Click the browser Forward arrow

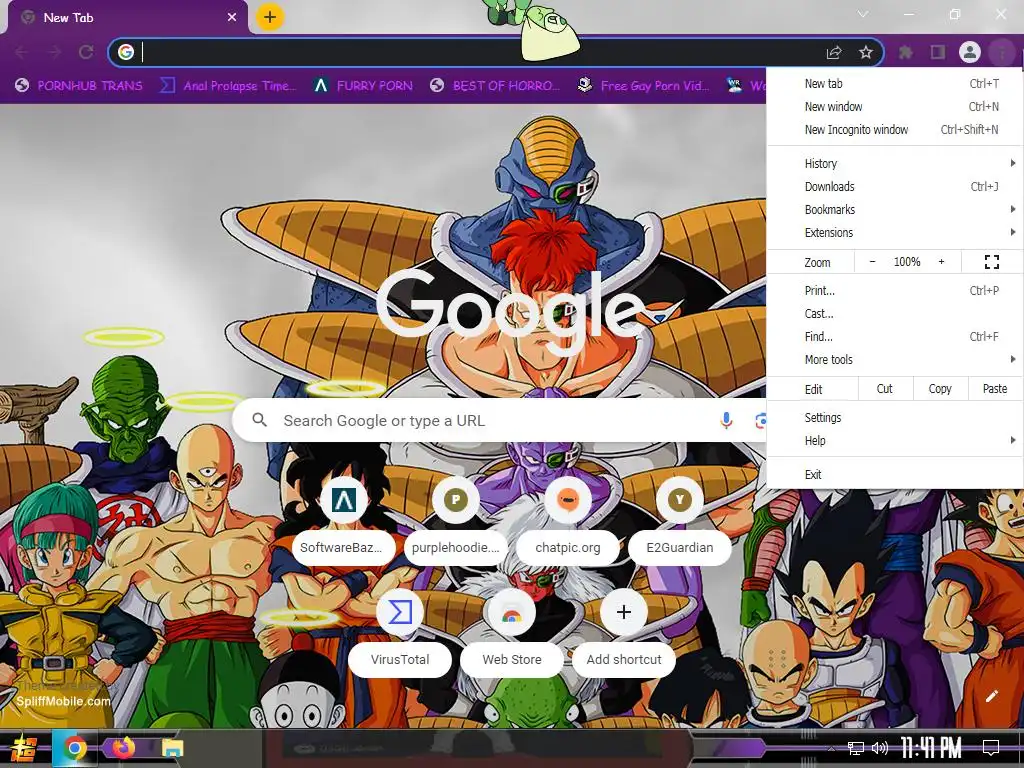coord(54,52)
